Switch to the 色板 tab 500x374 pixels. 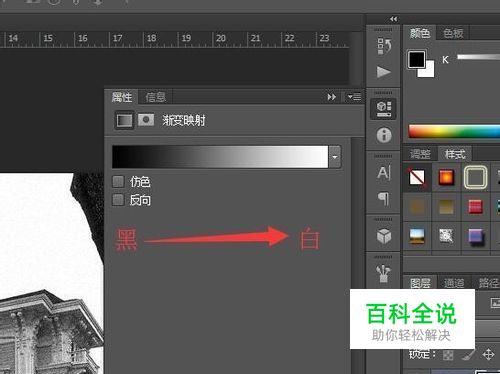click(x=453, y=33)
